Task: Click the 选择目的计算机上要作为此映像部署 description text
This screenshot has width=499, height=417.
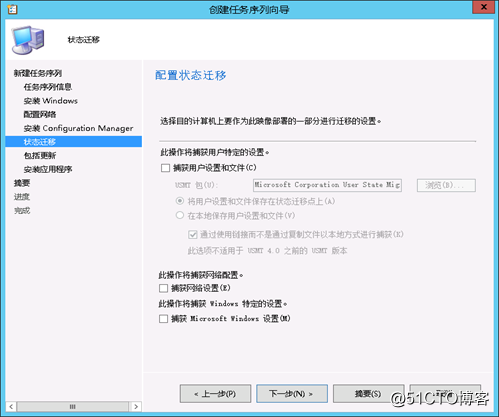Action: tap(270, 121)
